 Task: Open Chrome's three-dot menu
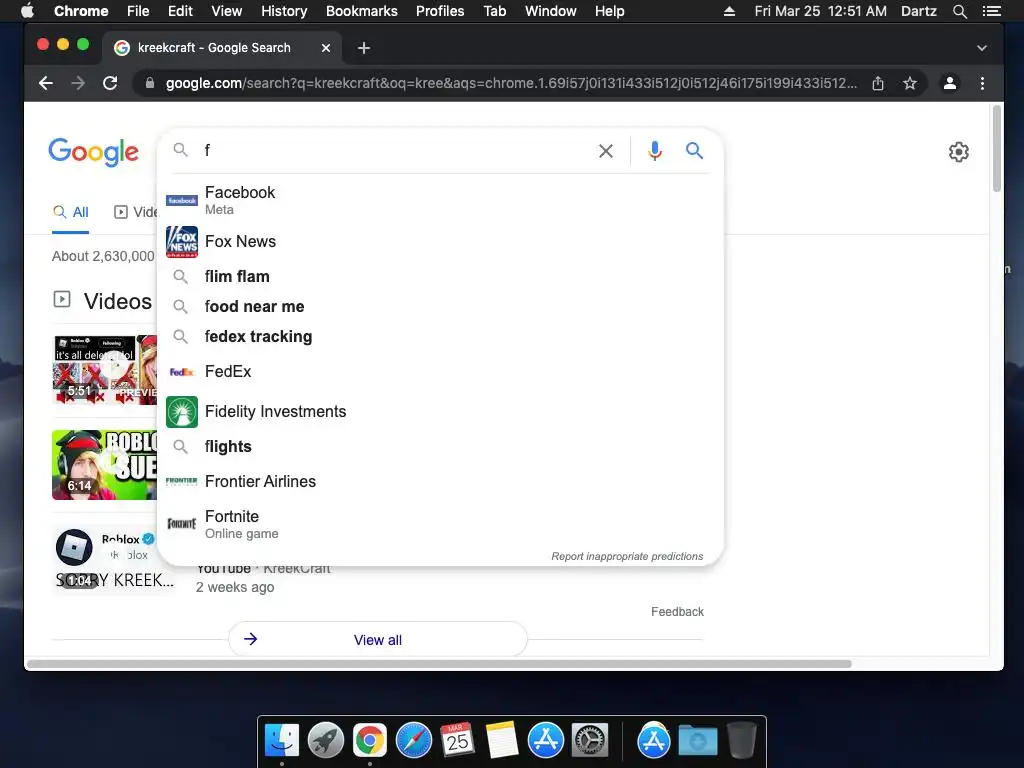point(982,83)
